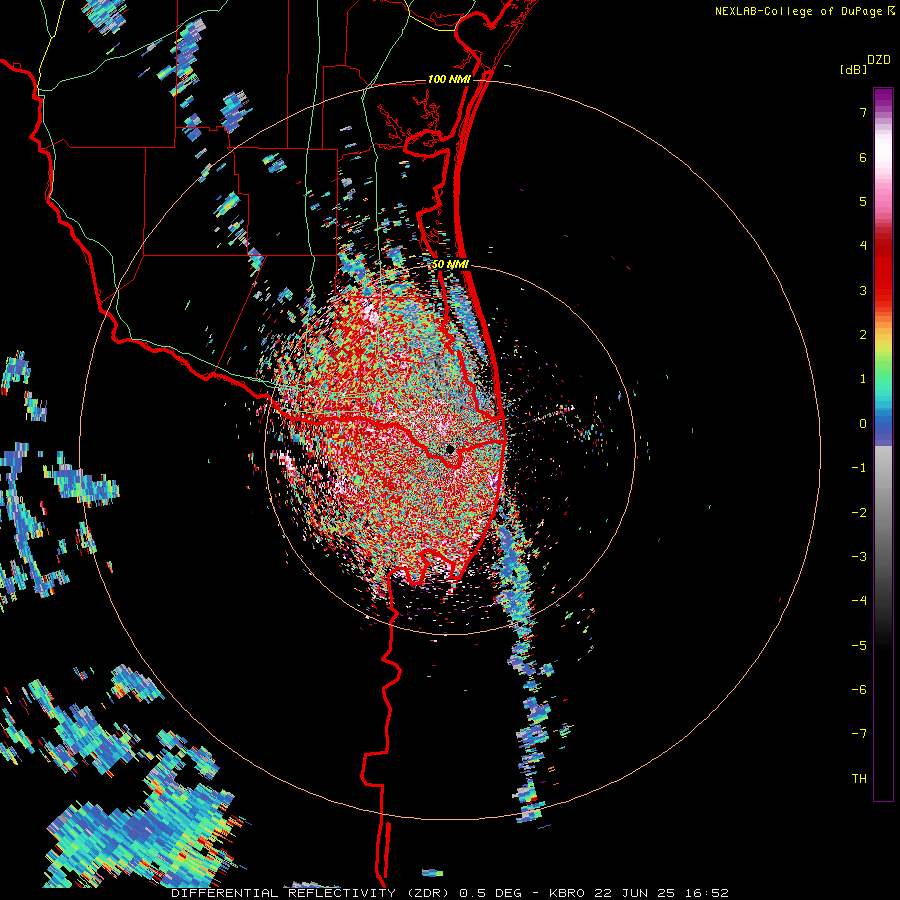
Task: Click the scale tick label 4
Action: pyautogui.click(x=863, y=246)
